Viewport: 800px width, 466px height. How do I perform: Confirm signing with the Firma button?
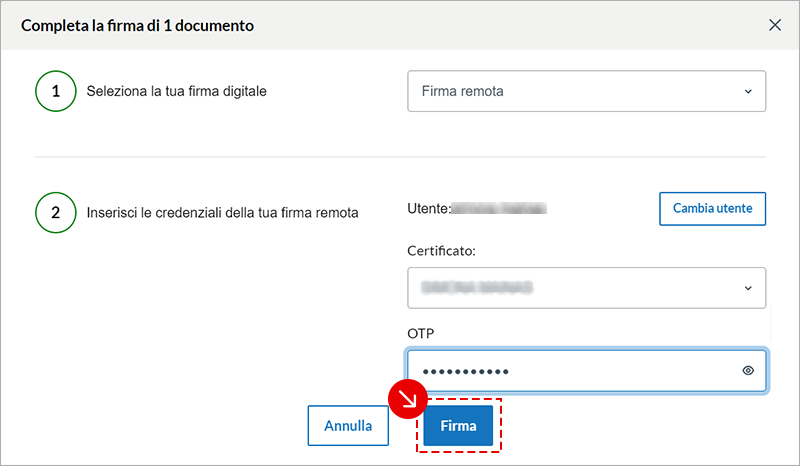(x=458, y=426)
